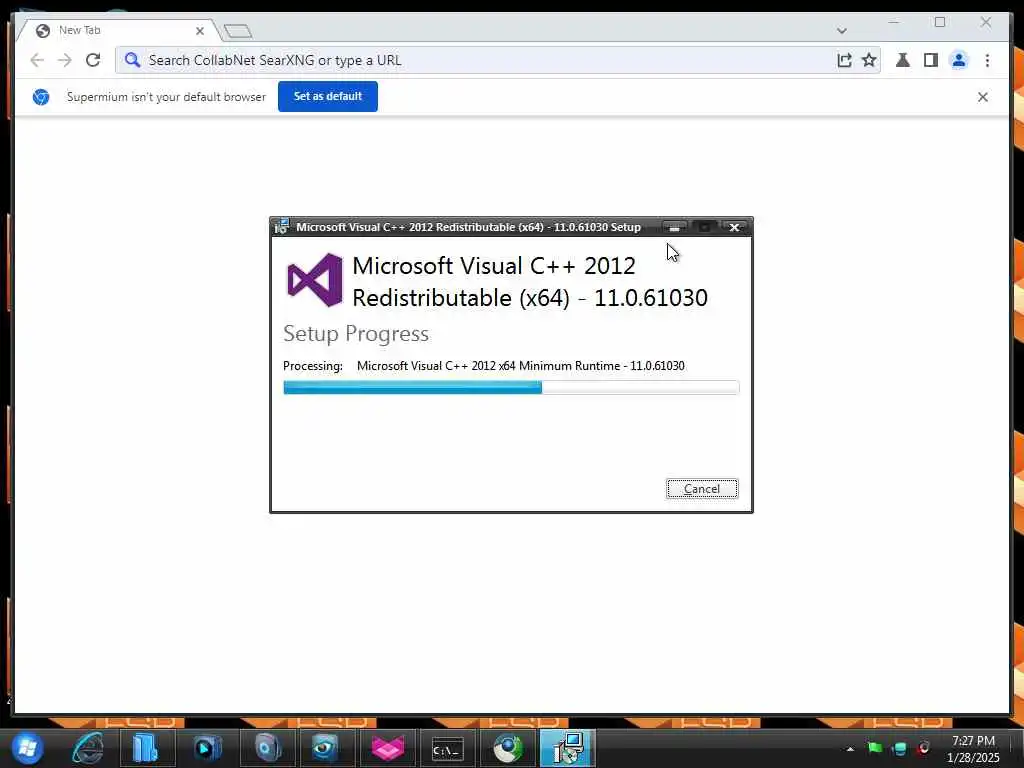This screenshot has width=1024, height=768.
Task: Cancel the Visual C++ 2012 setup
Action: (x=702, y=488)
